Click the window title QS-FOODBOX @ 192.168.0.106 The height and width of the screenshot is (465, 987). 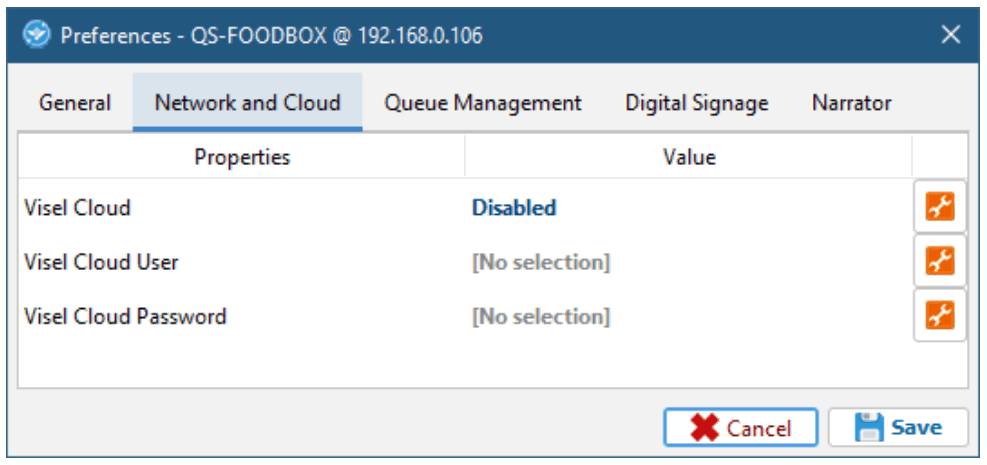pyautogui.click(x=336, y=36)
